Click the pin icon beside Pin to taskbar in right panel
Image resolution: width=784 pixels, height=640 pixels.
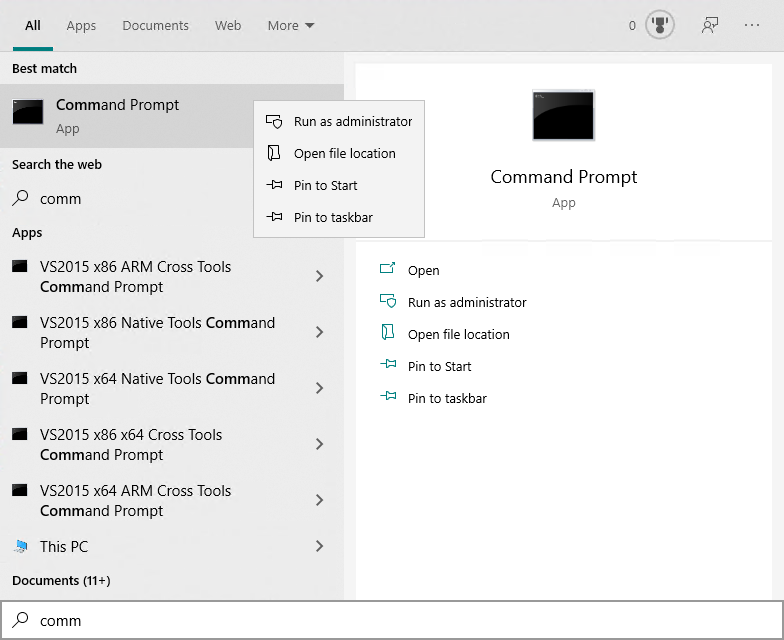[388, 398]
